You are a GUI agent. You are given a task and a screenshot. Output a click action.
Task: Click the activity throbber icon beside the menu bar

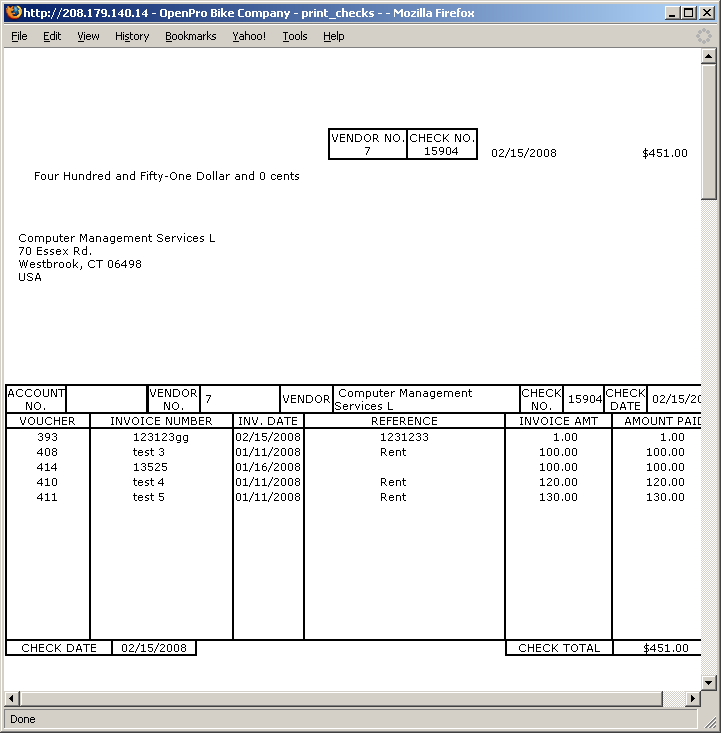click(704, 36)
